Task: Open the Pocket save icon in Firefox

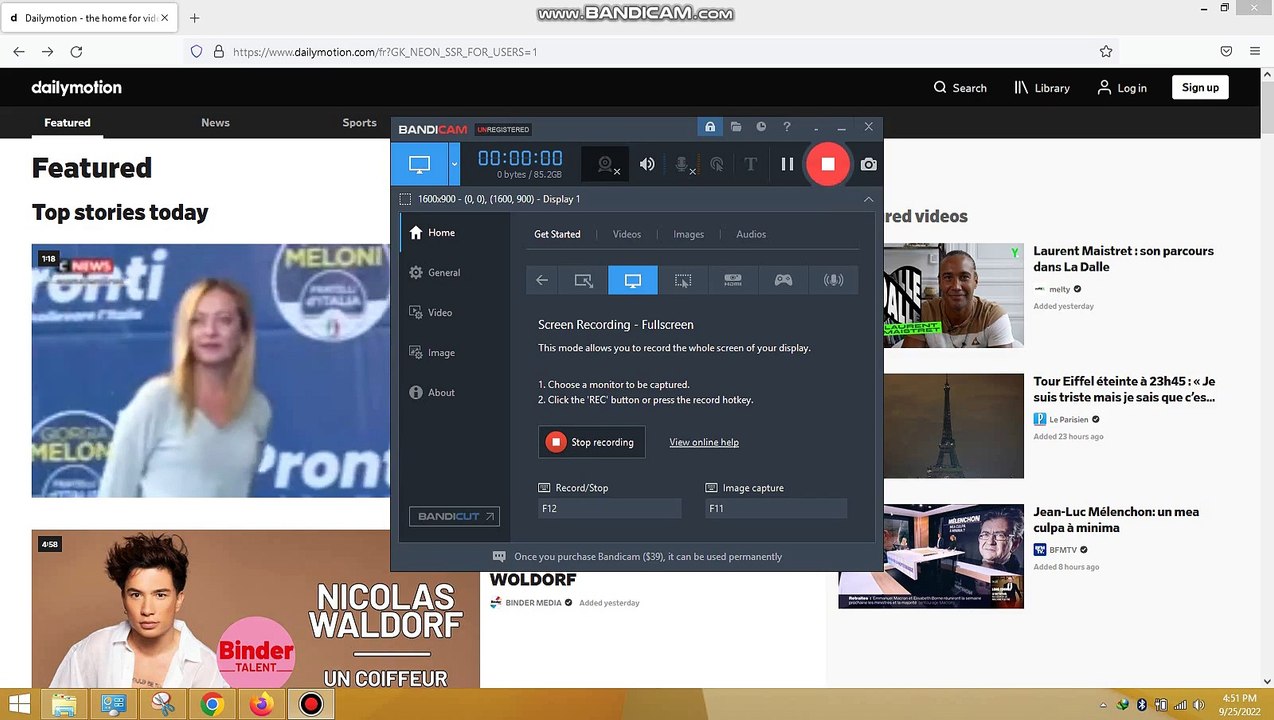Action: coord(1226,51)
